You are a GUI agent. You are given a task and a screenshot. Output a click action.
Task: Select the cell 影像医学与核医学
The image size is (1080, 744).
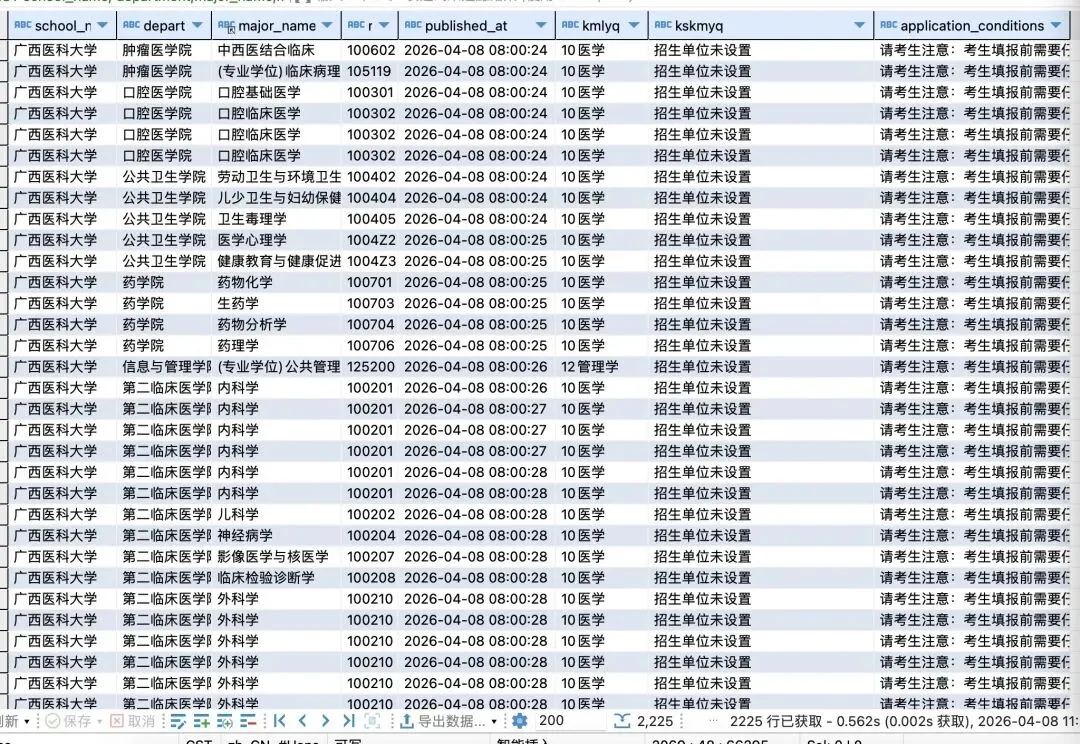277,557
